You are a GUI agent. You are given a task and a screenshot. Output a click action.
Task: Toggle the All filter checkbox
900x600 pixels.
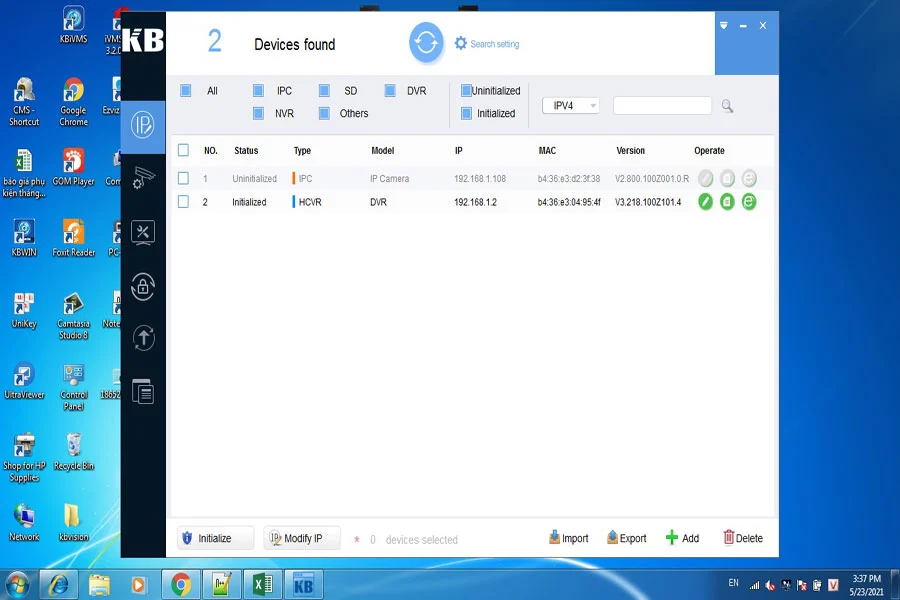(x=185, y=91)
